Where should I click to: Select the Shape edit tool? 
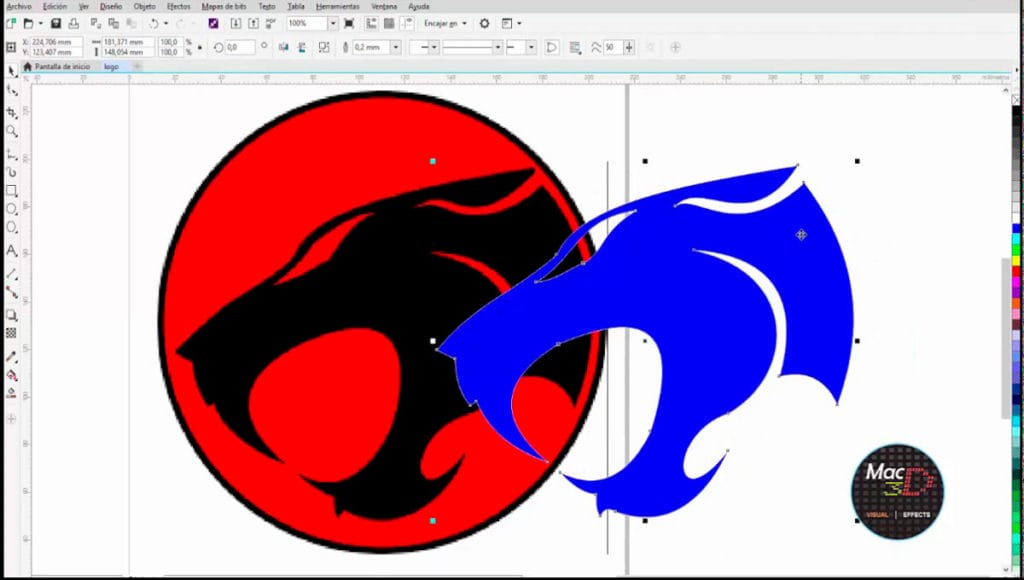coord(11,91)
